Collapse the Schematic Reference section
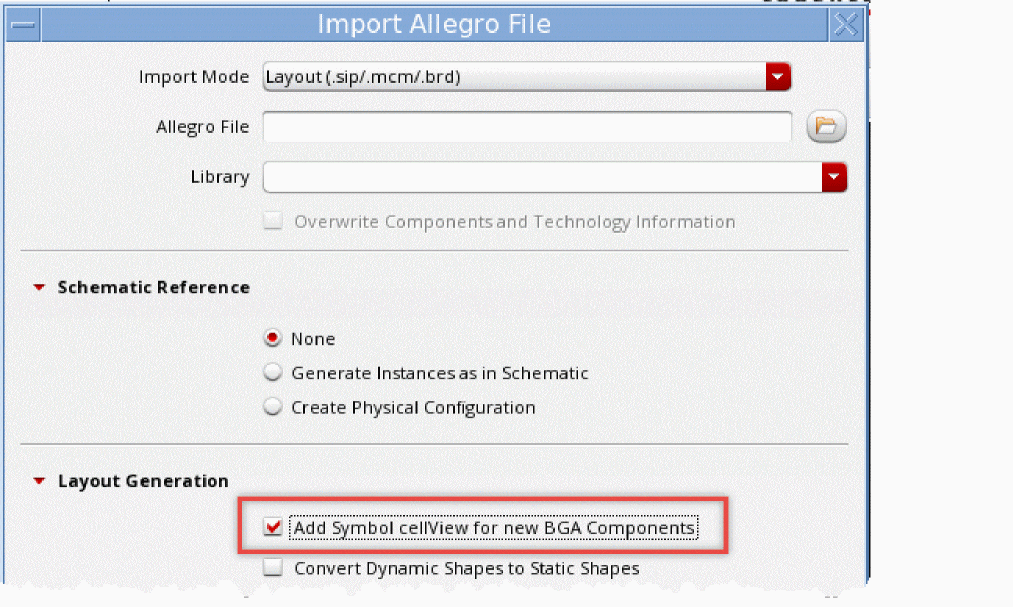 (39, 288)
